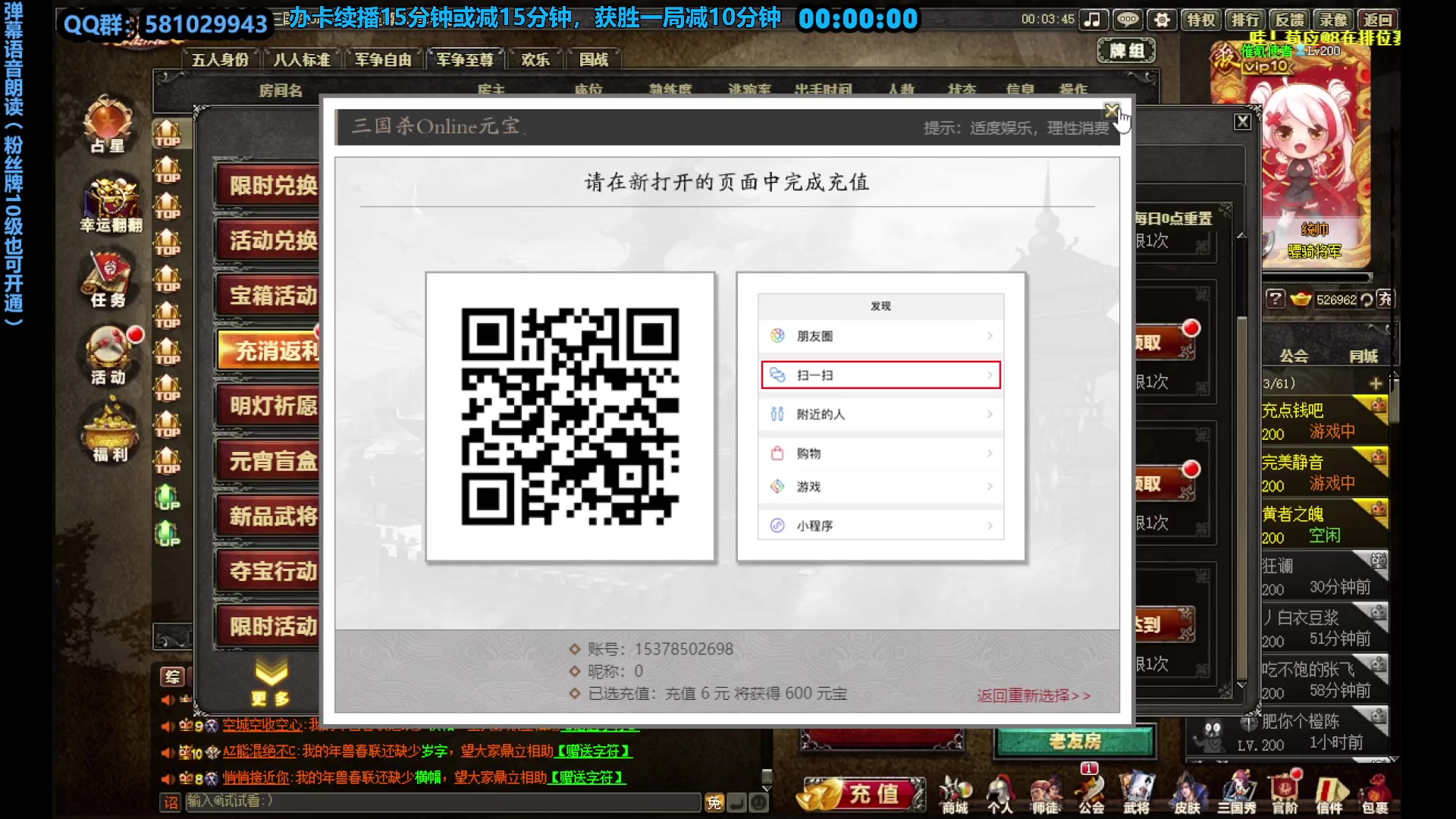1456x819 pixels.
Task: Switch to the 军争至尊 tab
Action: click(x=465, y=59)
